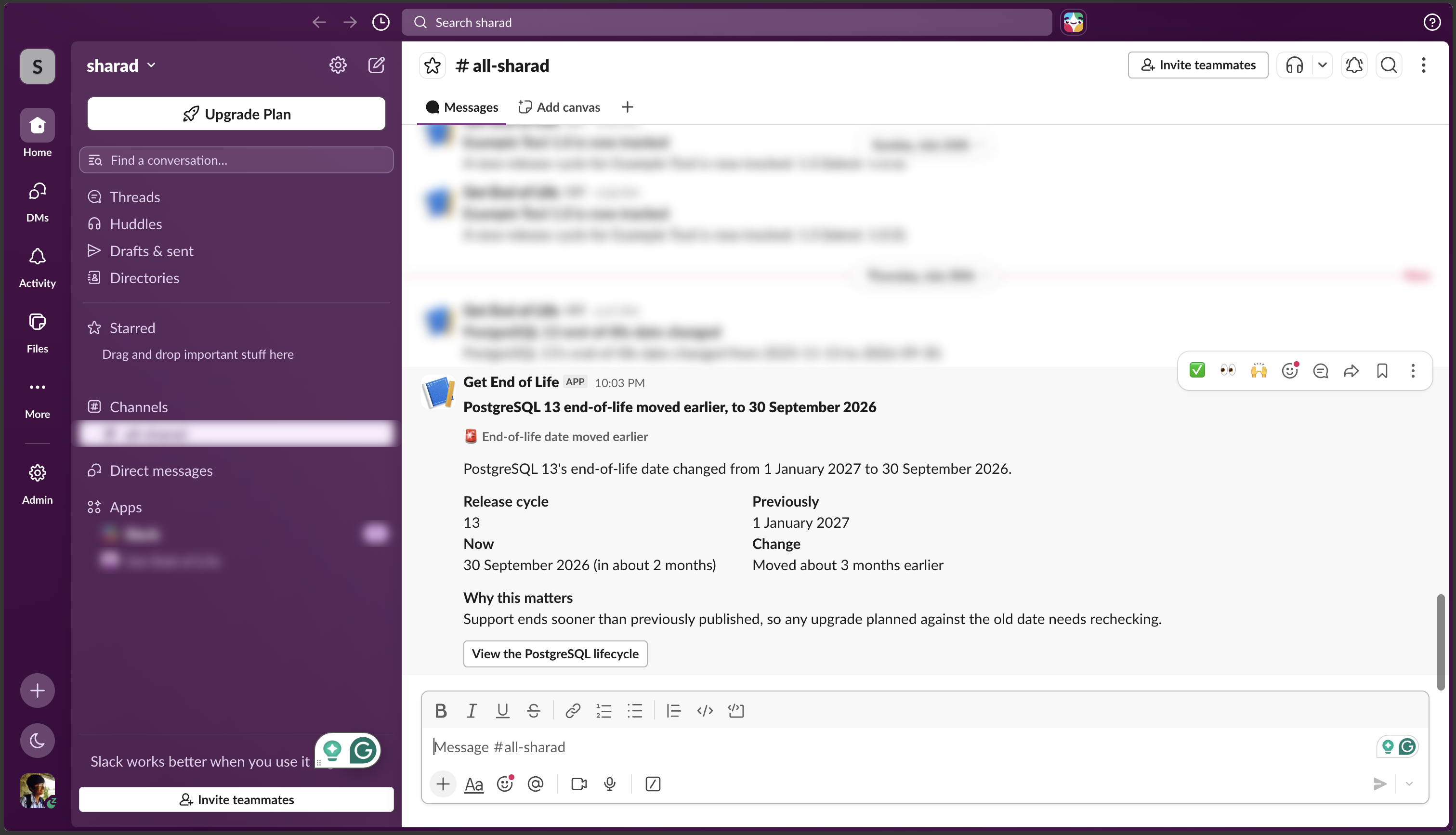Open Home in the left rail
The height and width of the screenshot is (835, 1456).
click(37, 133)
